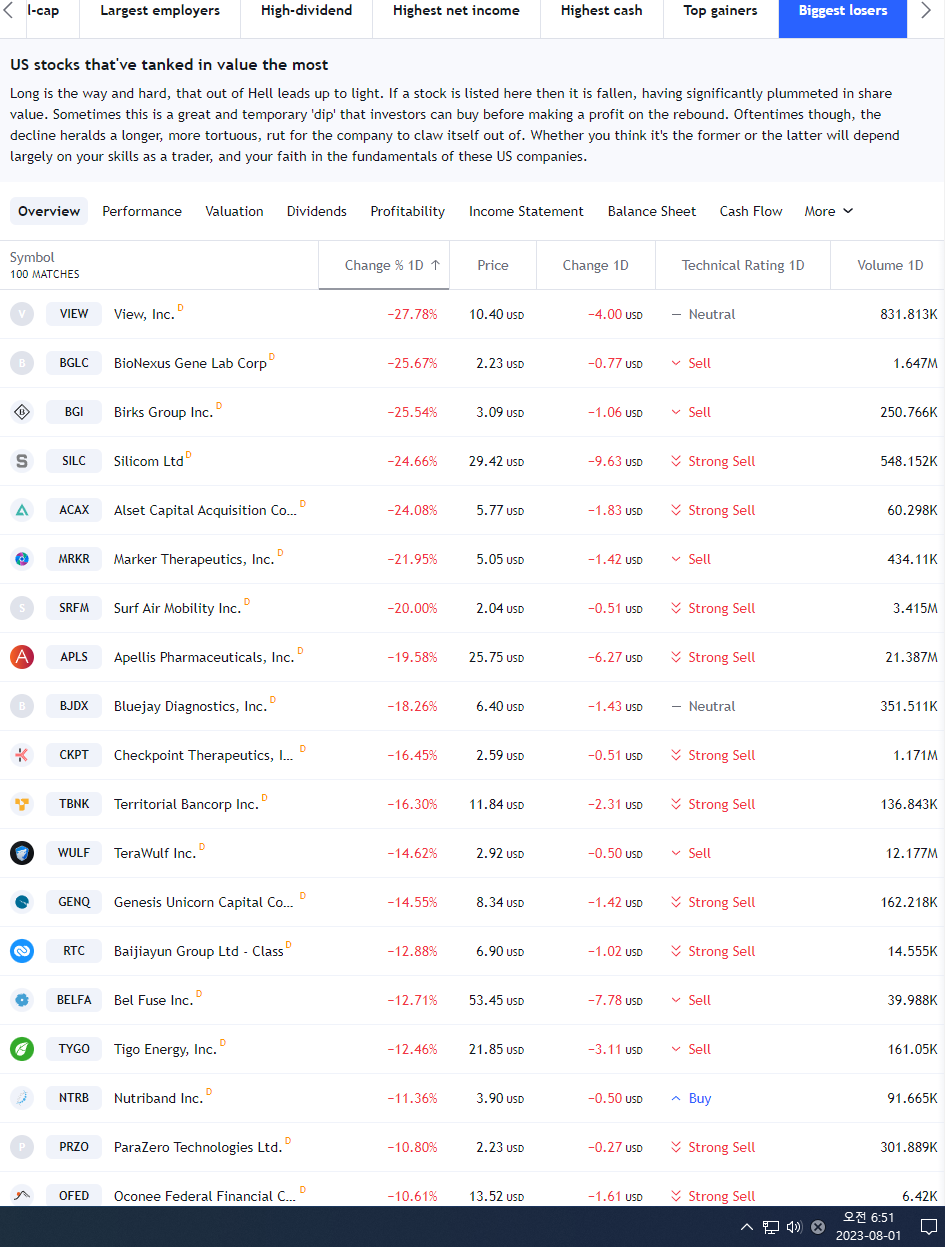945x1247 pixels.
Task: Click the tray icon left of the clock
Action: click(x=818, y=1227)
